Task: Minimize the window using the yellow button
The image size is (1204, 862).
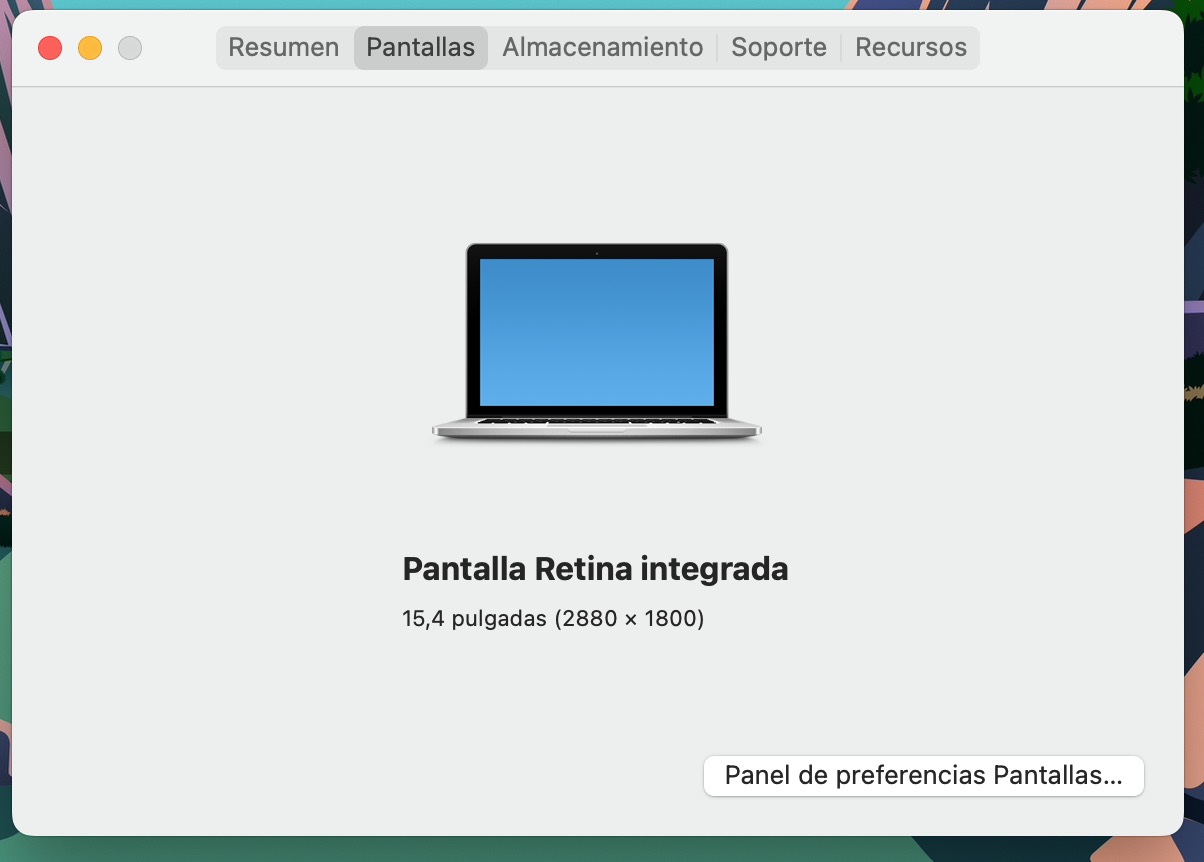Action: point(90,48)
